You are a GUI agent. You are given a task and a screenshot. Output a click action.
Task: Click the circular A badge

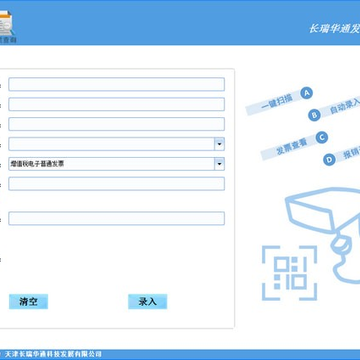point(307,93)
